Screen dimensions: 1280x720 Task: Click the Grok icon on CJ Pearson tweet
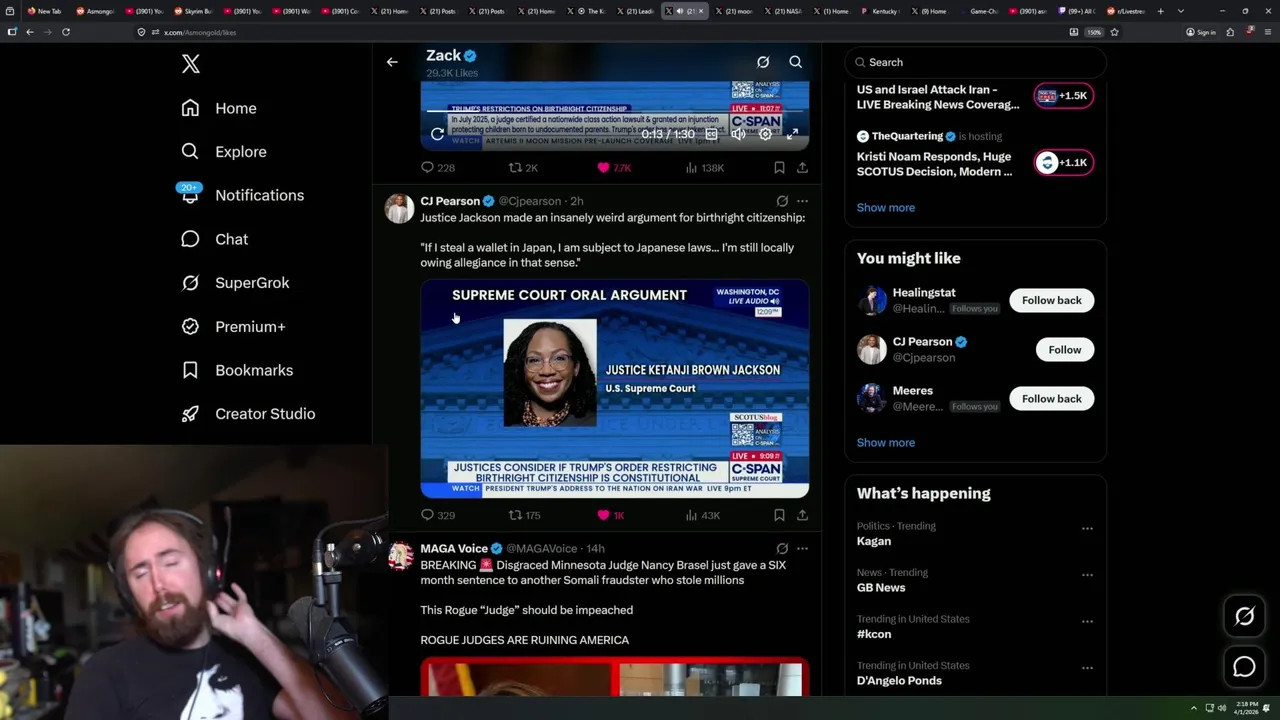[x=782, y=201]
